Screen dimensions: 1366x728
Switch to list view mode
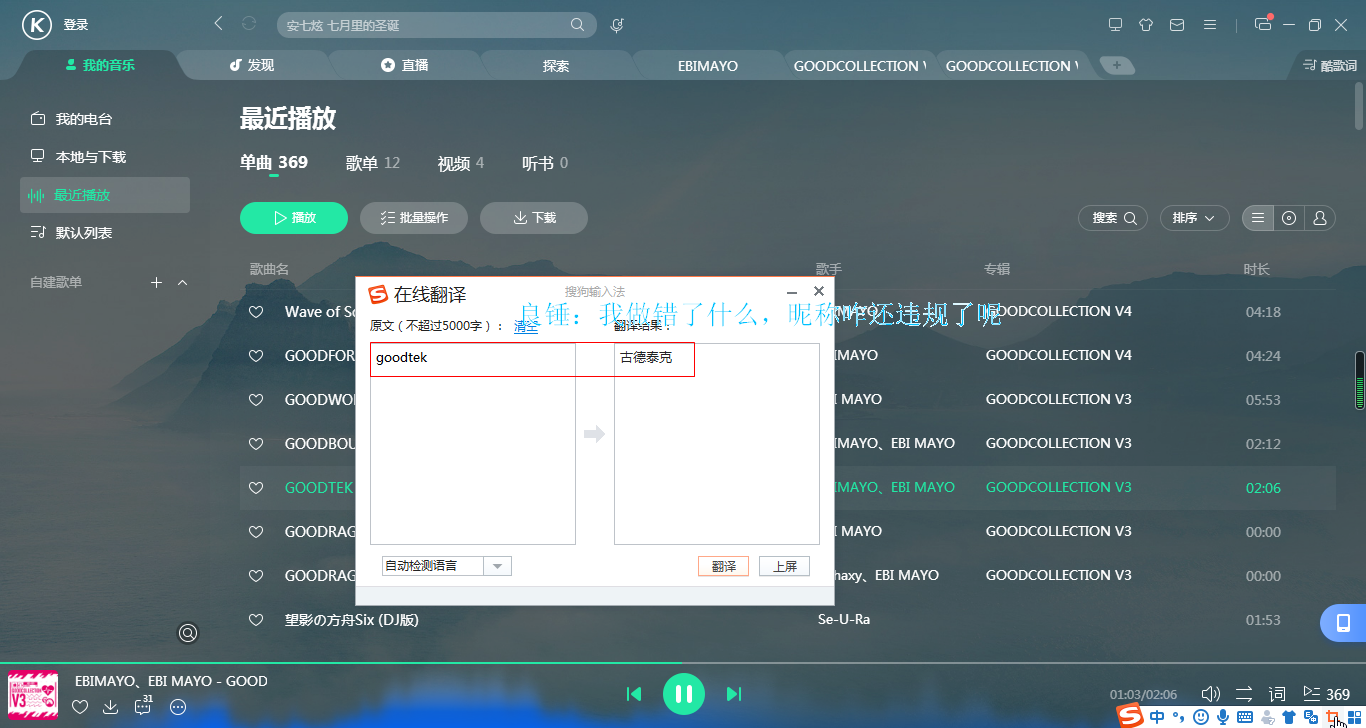point(1258,218)
